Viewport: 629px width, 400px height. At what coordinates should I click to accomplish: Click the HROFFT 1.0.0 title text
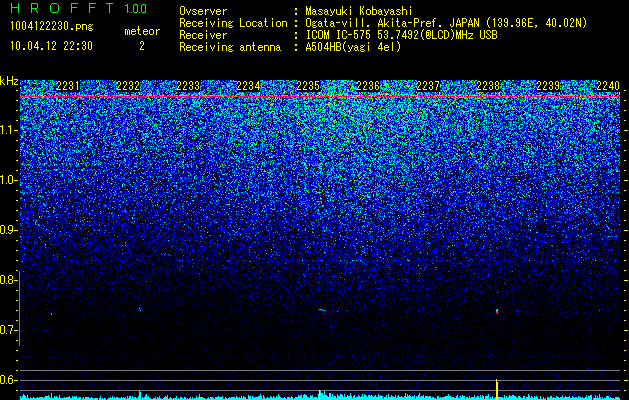[79, 8]
